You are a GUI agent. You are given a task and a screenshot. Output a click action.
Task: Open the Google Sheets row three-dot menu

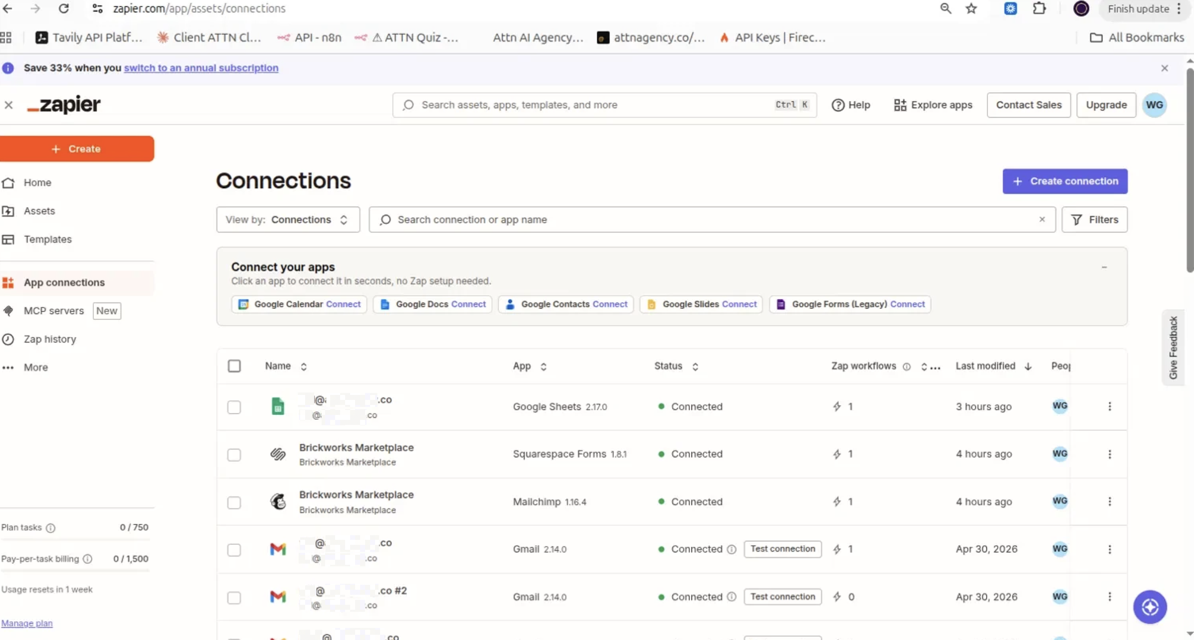[x=1109, y=407]
